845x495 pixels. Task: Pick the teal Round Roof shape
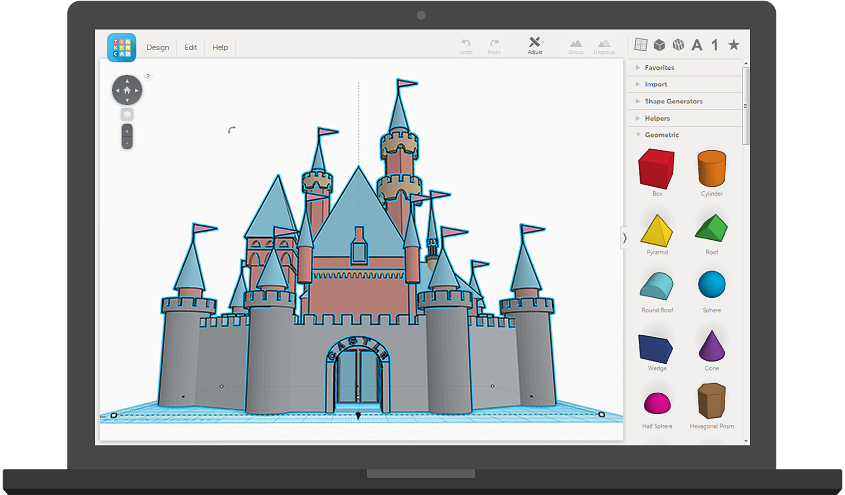(x=657, y=286)
